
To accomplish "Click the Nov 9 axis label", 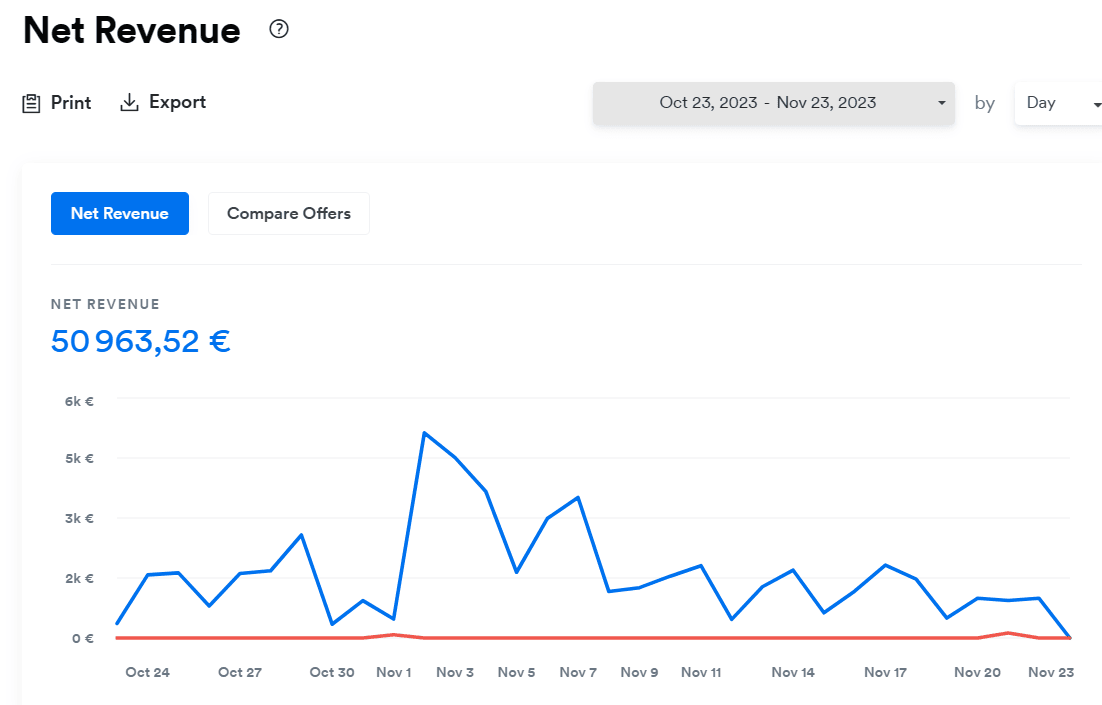I will pos(640,672).
